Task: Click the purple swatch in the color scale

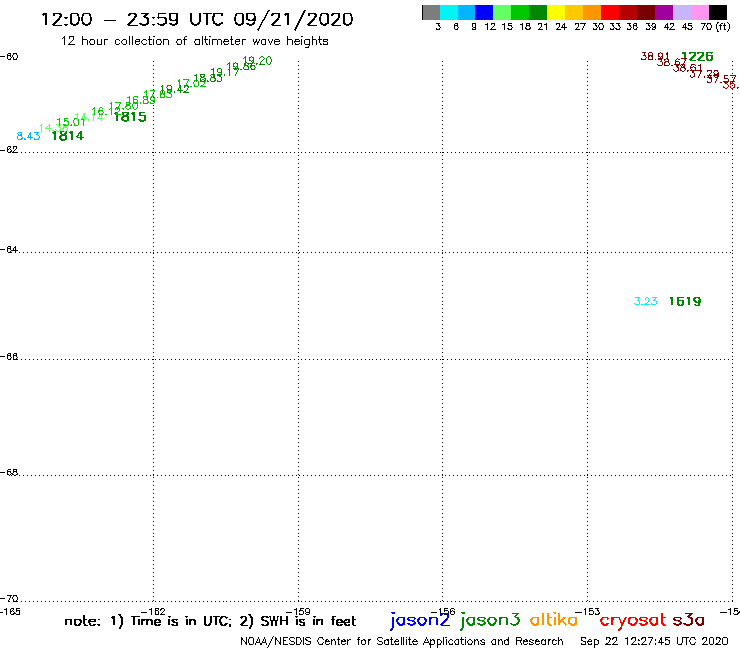Action: 664,12
